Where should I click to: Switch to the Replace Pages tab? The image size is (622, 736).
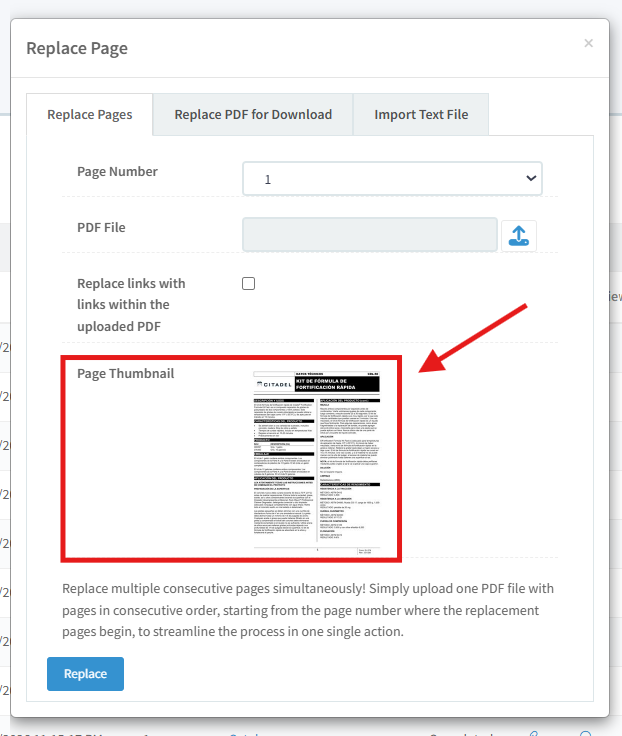[x=90, y=115]
